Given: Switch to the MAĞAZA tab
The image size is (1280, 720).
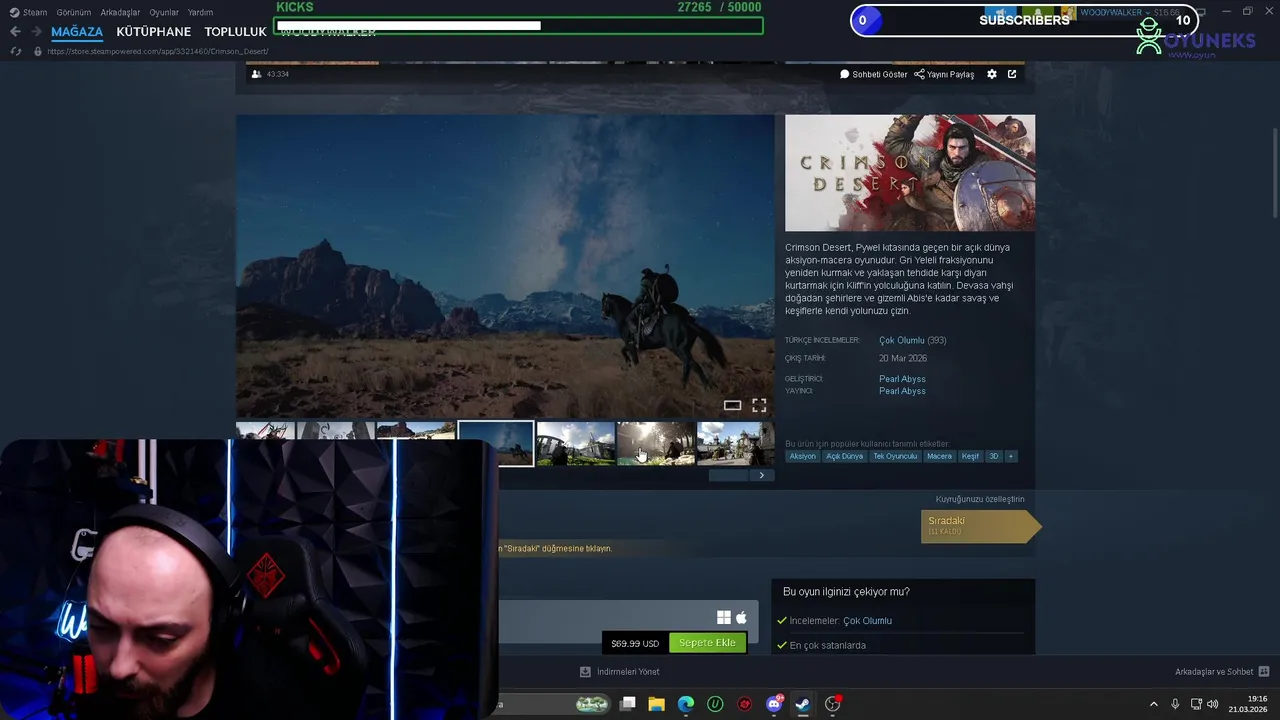Looking at the screenshot, I should coord(77,31).
